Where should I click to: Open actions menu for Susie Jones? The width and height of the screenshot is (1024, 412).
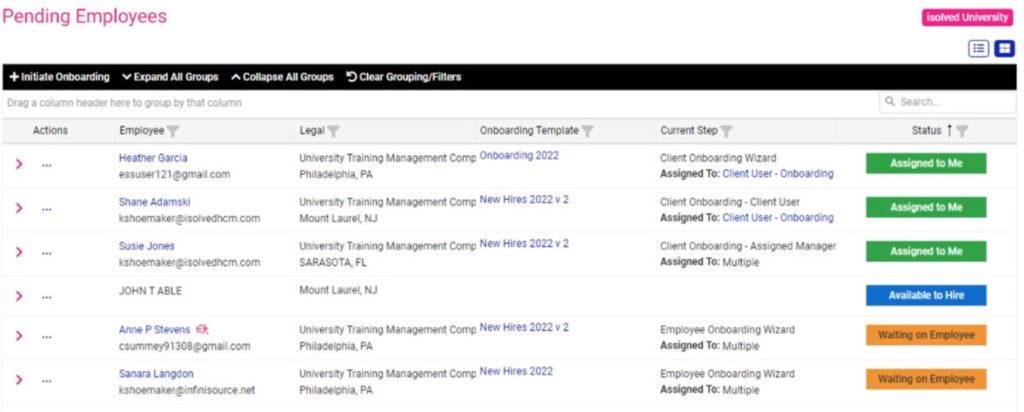pos(46,253)
